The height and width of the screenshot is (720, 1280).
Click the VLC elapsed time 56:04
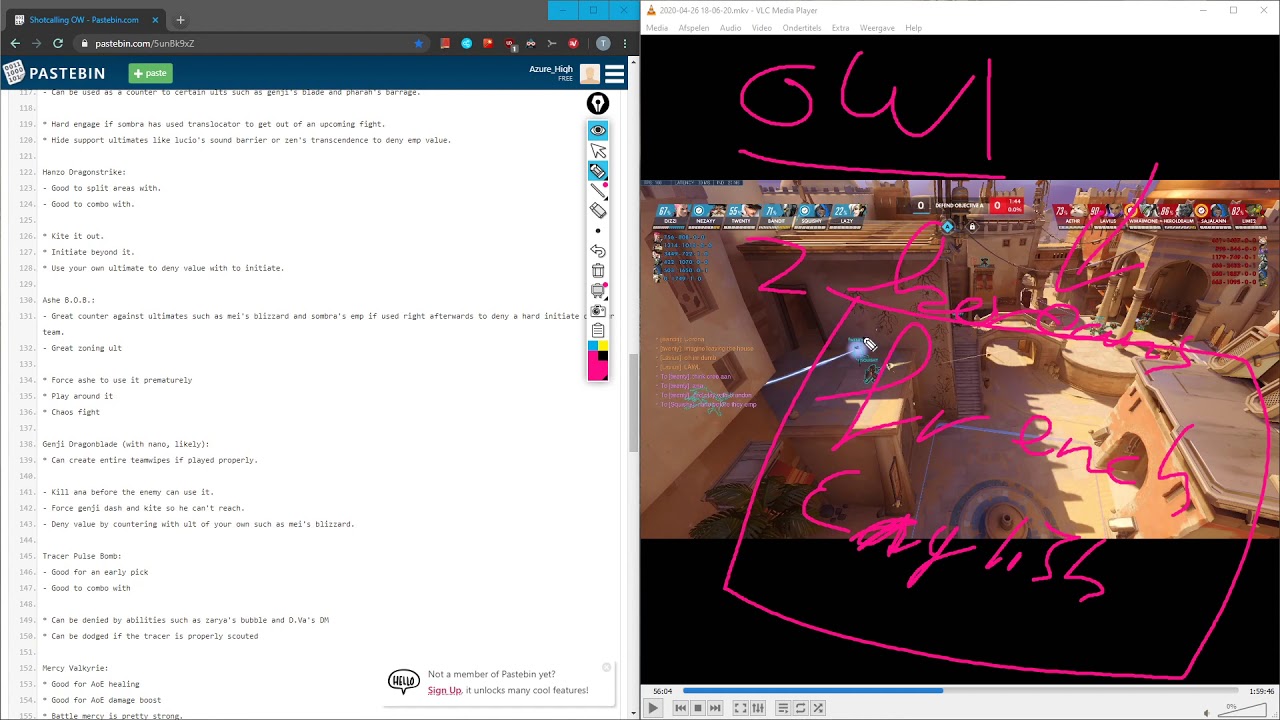click(662, 691)
